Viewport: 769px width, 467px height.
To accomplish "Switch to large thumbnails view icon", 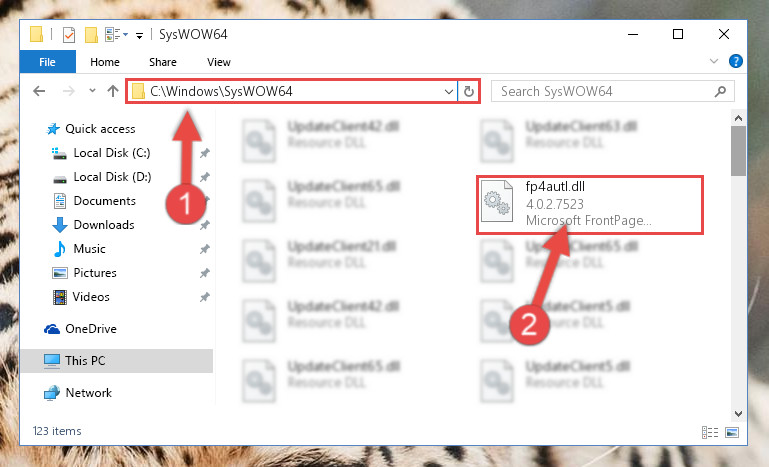I will coord(732,432).
